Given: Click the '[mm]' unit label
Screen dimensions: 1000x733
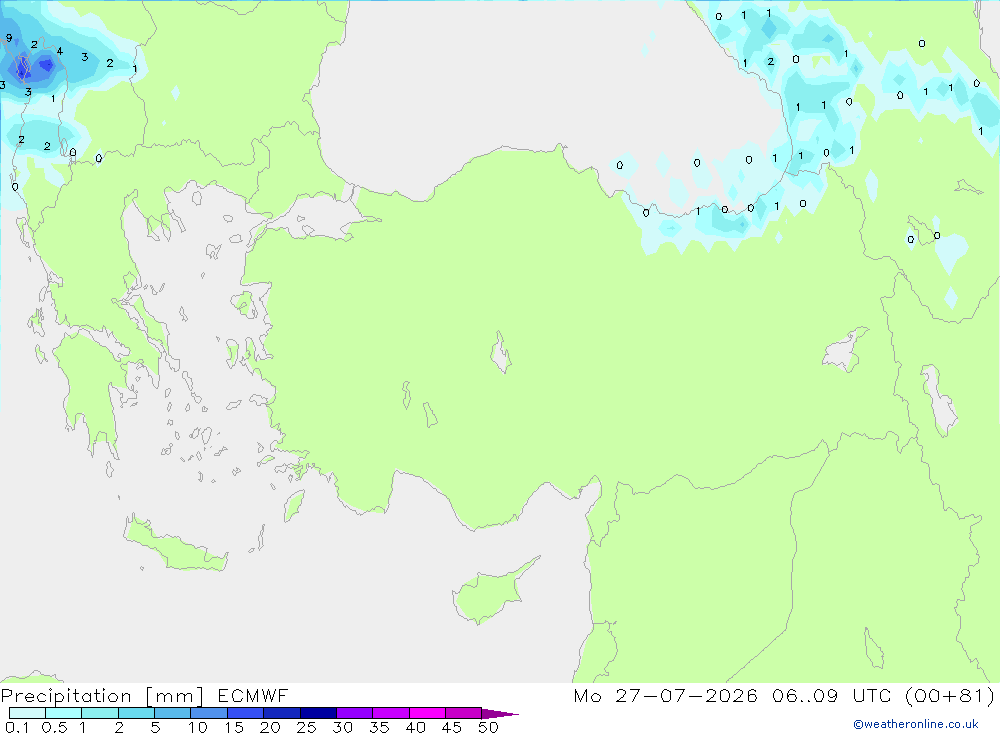Looking at the screenshot, I should (175, 696).
